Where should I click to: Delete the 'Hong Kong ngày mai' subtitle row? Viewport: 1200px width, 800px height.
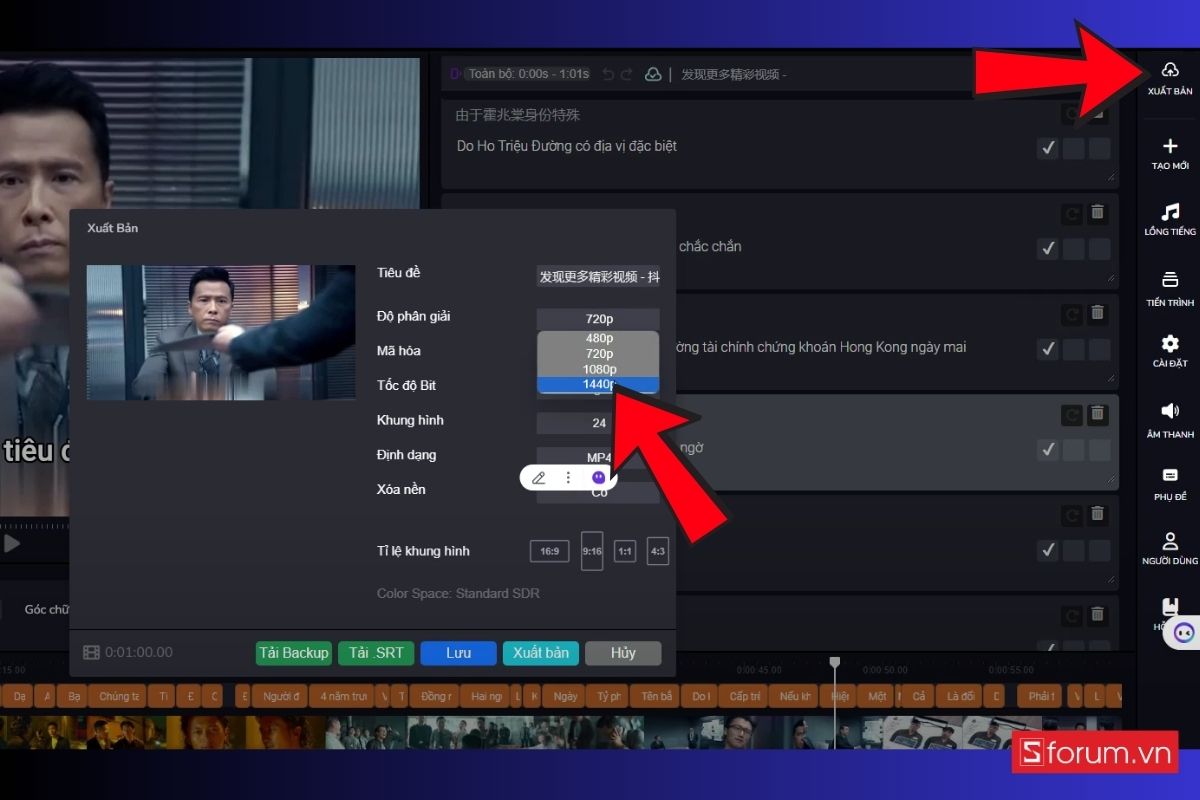pos(1097,313)
